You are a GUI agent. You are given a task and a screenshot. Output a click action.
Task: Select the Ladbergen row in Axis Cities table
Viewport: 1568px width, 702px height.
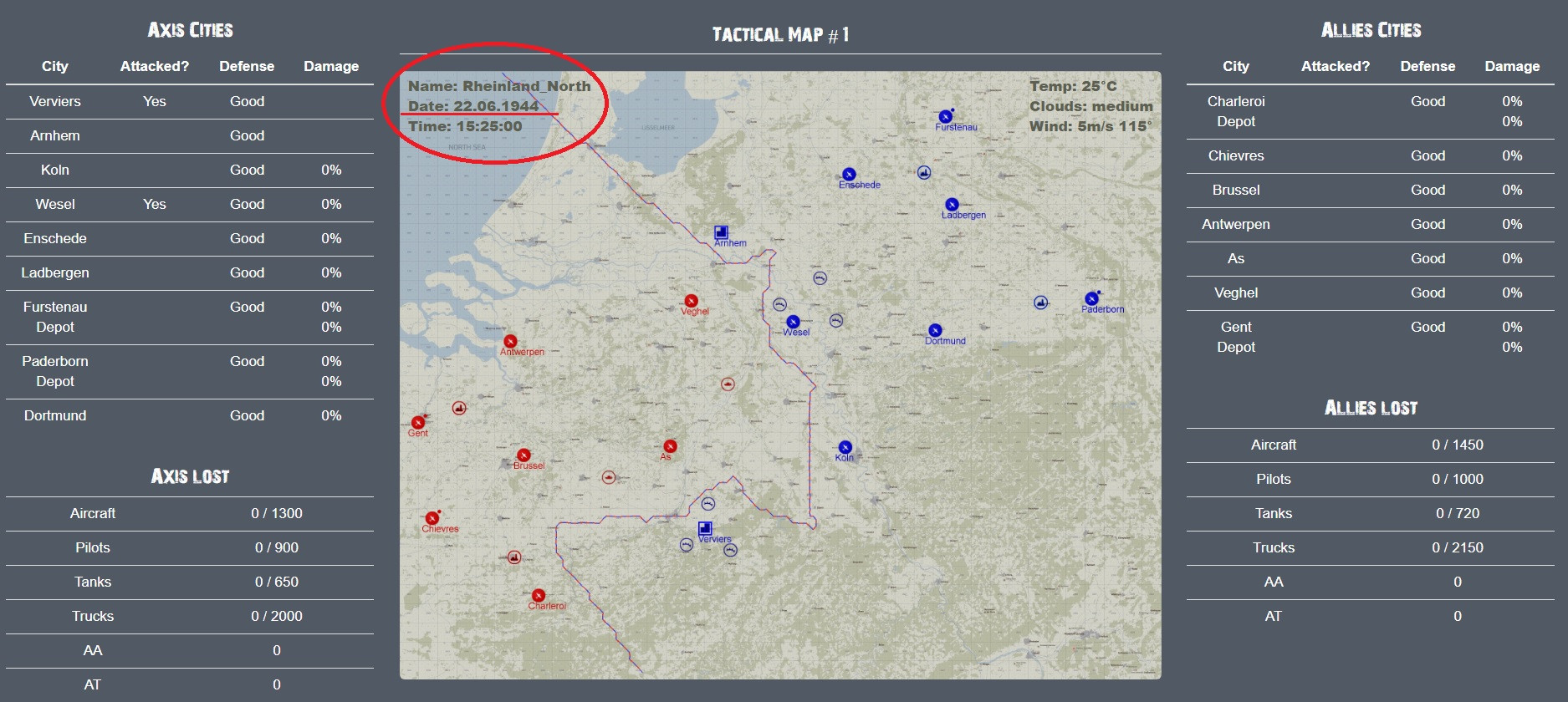189,272
